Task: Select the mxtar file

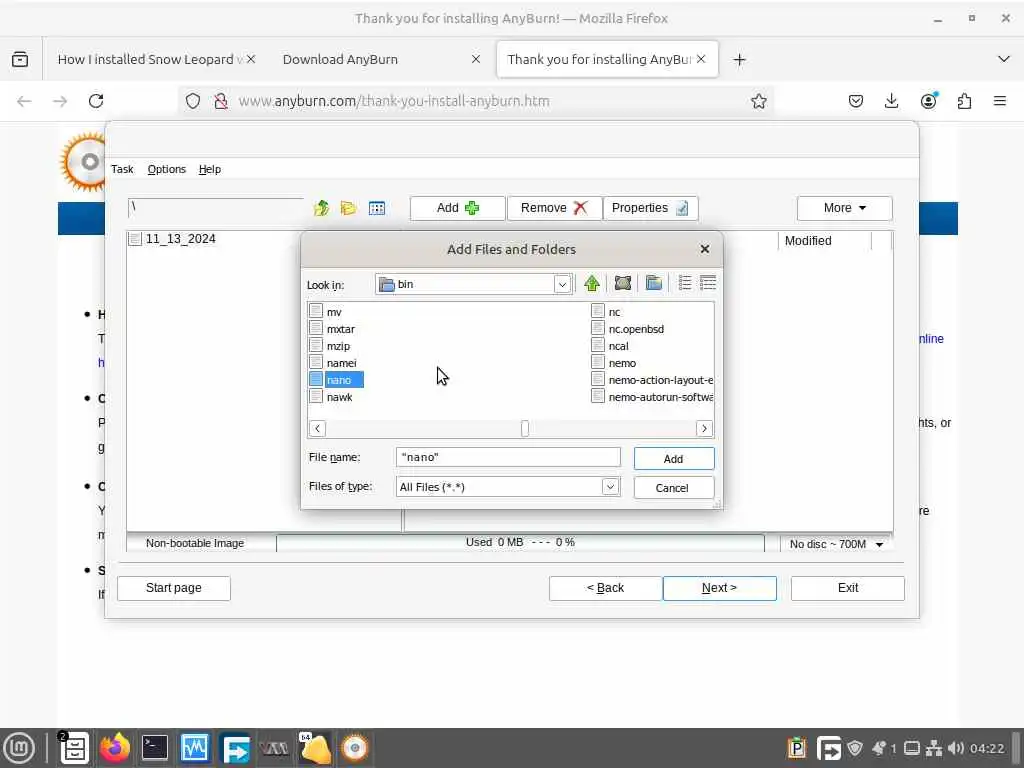Action: (x=340, y=329)
